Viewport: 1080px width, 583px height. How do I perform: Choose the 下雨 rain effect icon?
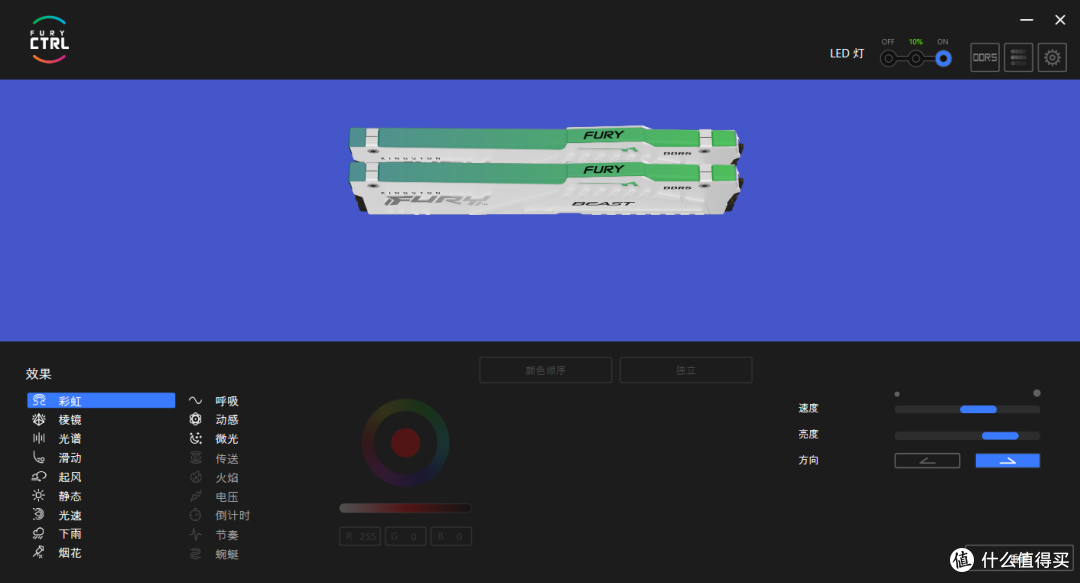[x=39, y=533]
